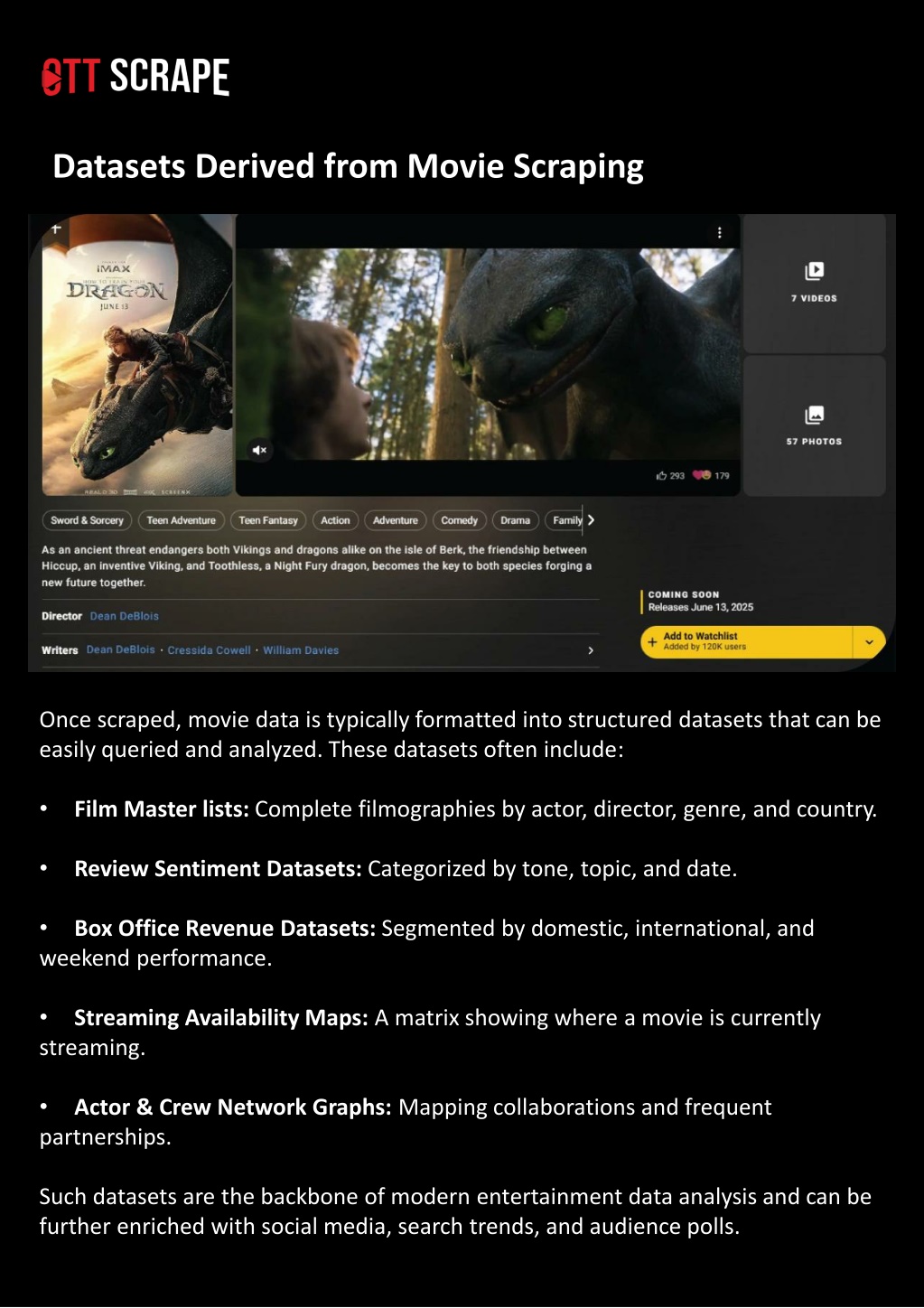Image resolution: width=924 pixels, height=1308 pixels.
Task: Click the Writers label
Action: 60,650
